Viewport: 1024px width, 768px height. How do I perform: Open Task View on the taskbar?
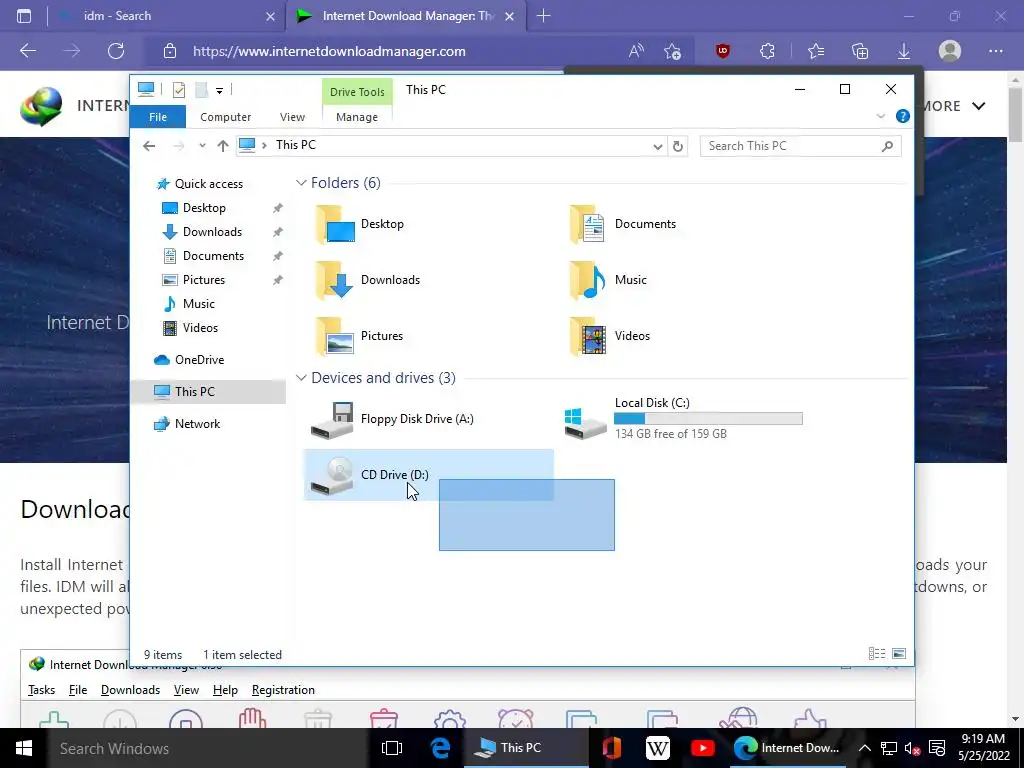[x=392, y=748]
